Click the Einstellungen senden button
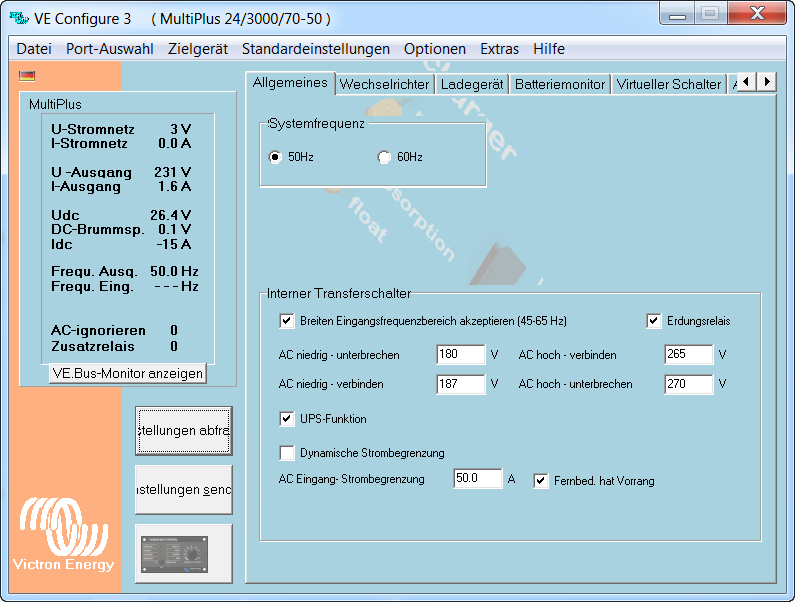 point(183,490)
